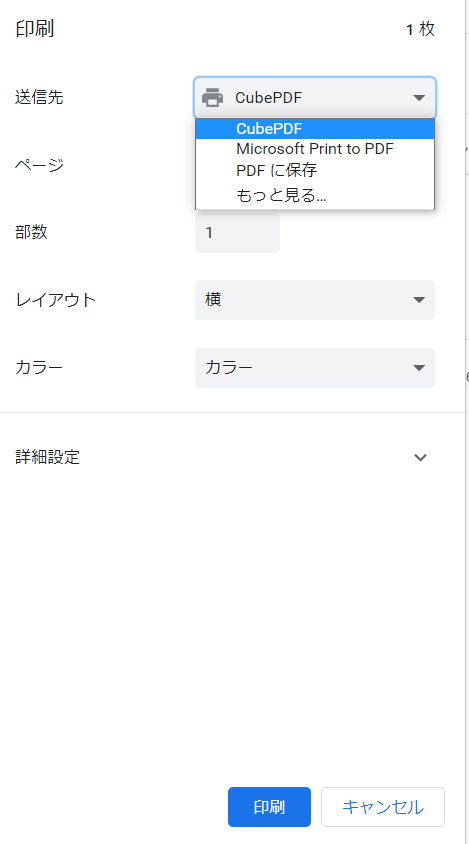Click the 送信先 label
Viewport: 469px width, 844px height.
tap(39, 97)
